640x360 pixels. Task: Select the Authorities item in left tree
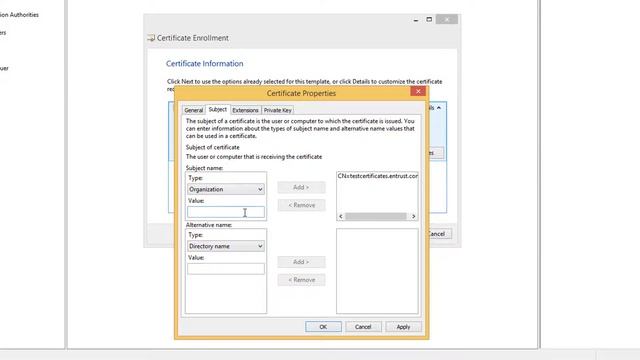pos(19,15)
